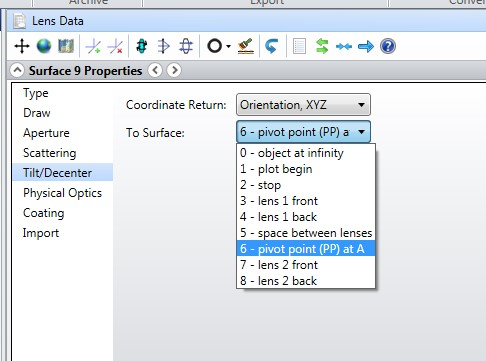Screen dimensions: 486x361
Task: Click the Lens Data title text
Action: (58, 21)
